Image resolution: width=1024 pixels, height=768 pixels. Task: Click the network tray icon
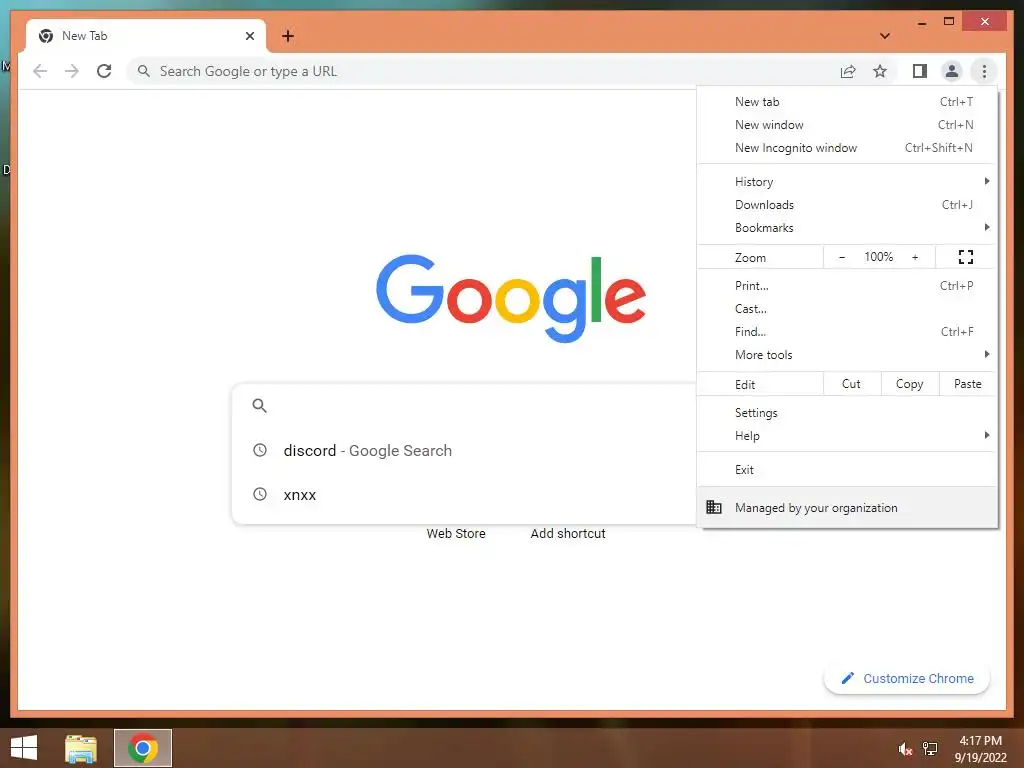pyautogui.click(x=930, y=748)
